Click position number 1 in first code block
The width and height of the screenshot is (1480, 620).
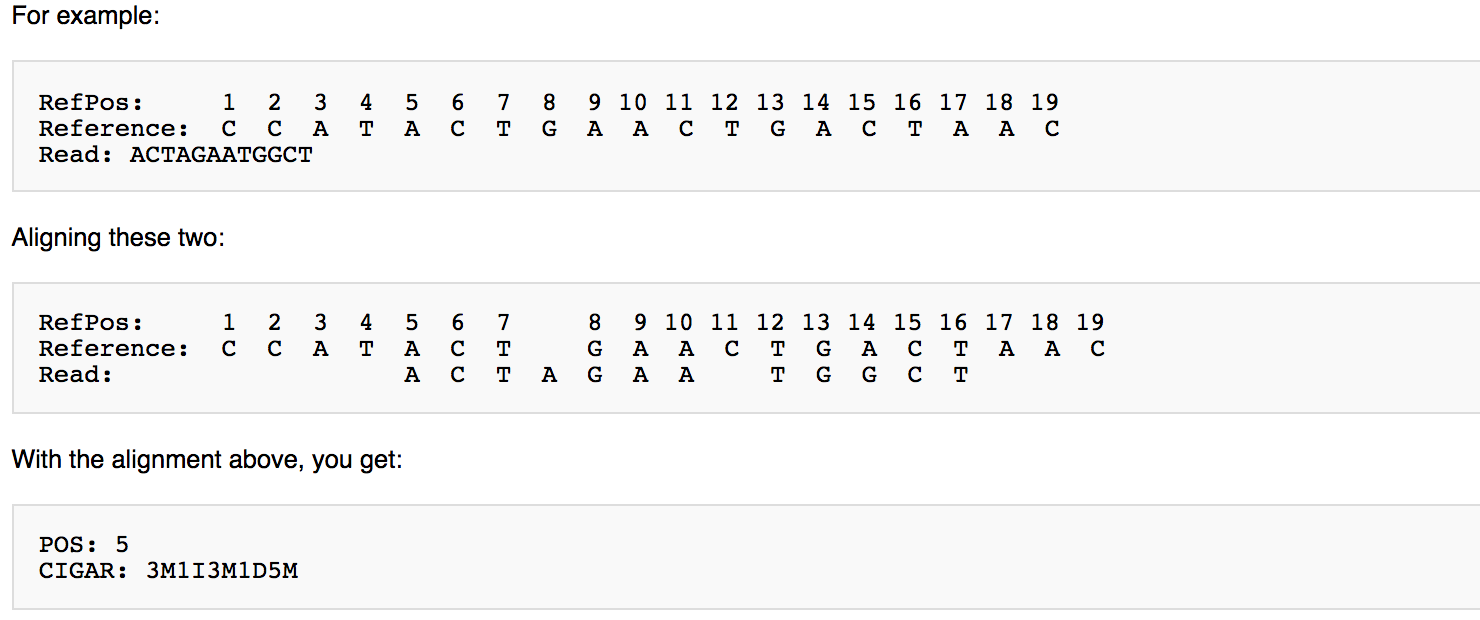(x=229, y=102)
